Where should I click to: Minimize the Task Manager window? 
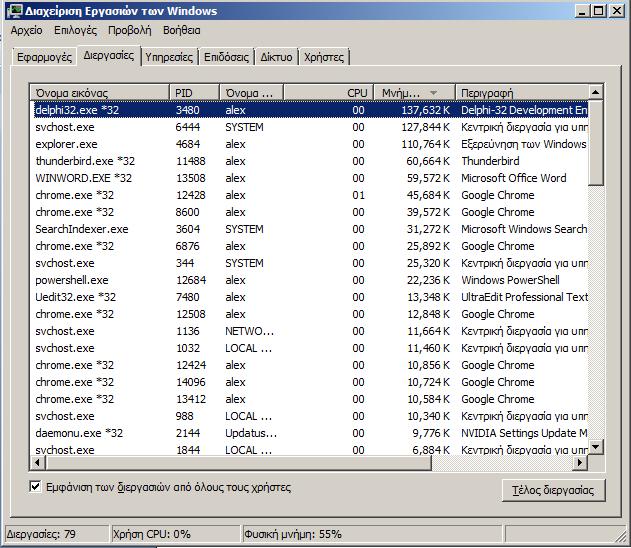click(582, 11)
